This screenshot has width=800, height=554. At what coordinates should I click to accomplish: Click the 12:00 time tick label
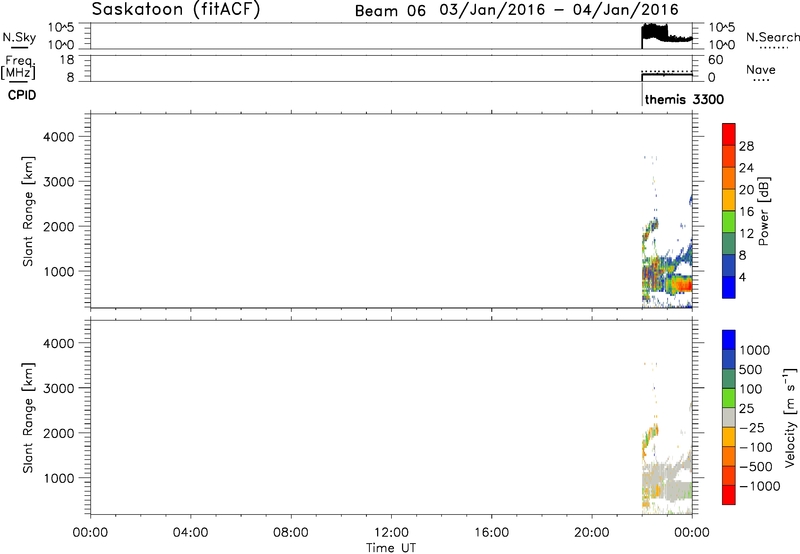[x=391, y=533]
